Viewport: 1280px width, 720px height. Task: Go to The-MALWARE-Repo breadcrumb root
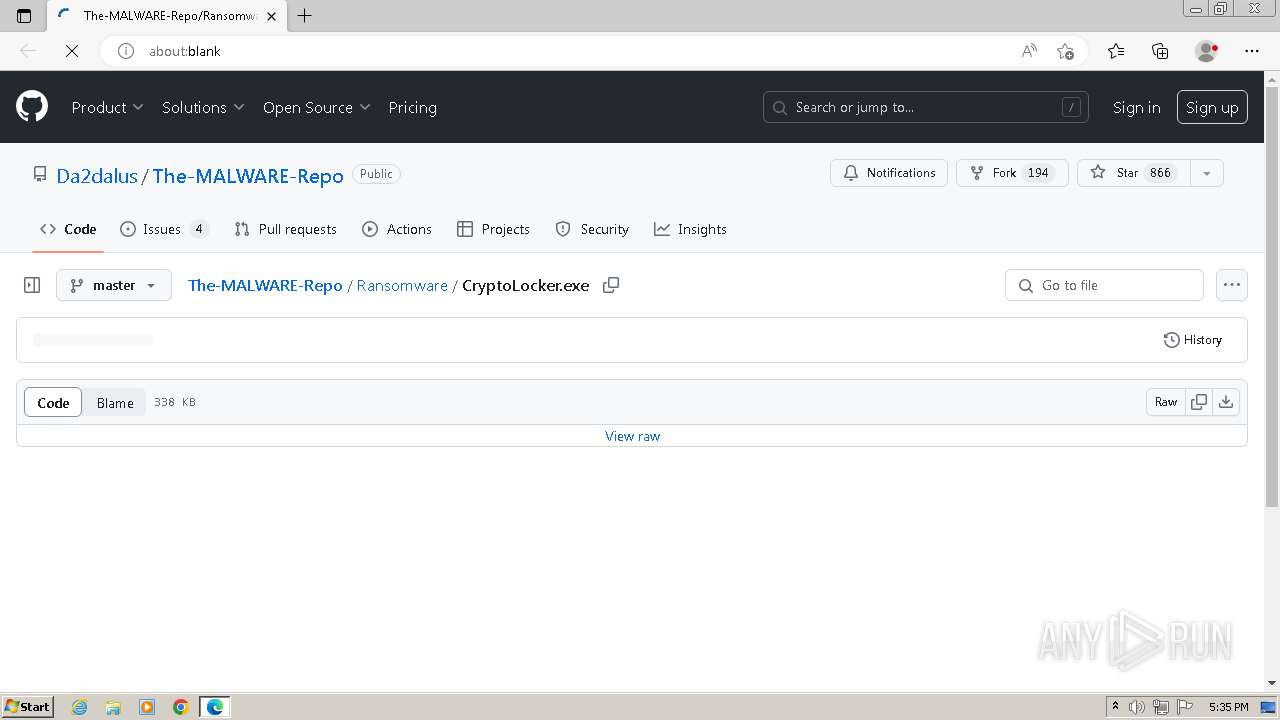pyautogui.click(x=265, y=285)
